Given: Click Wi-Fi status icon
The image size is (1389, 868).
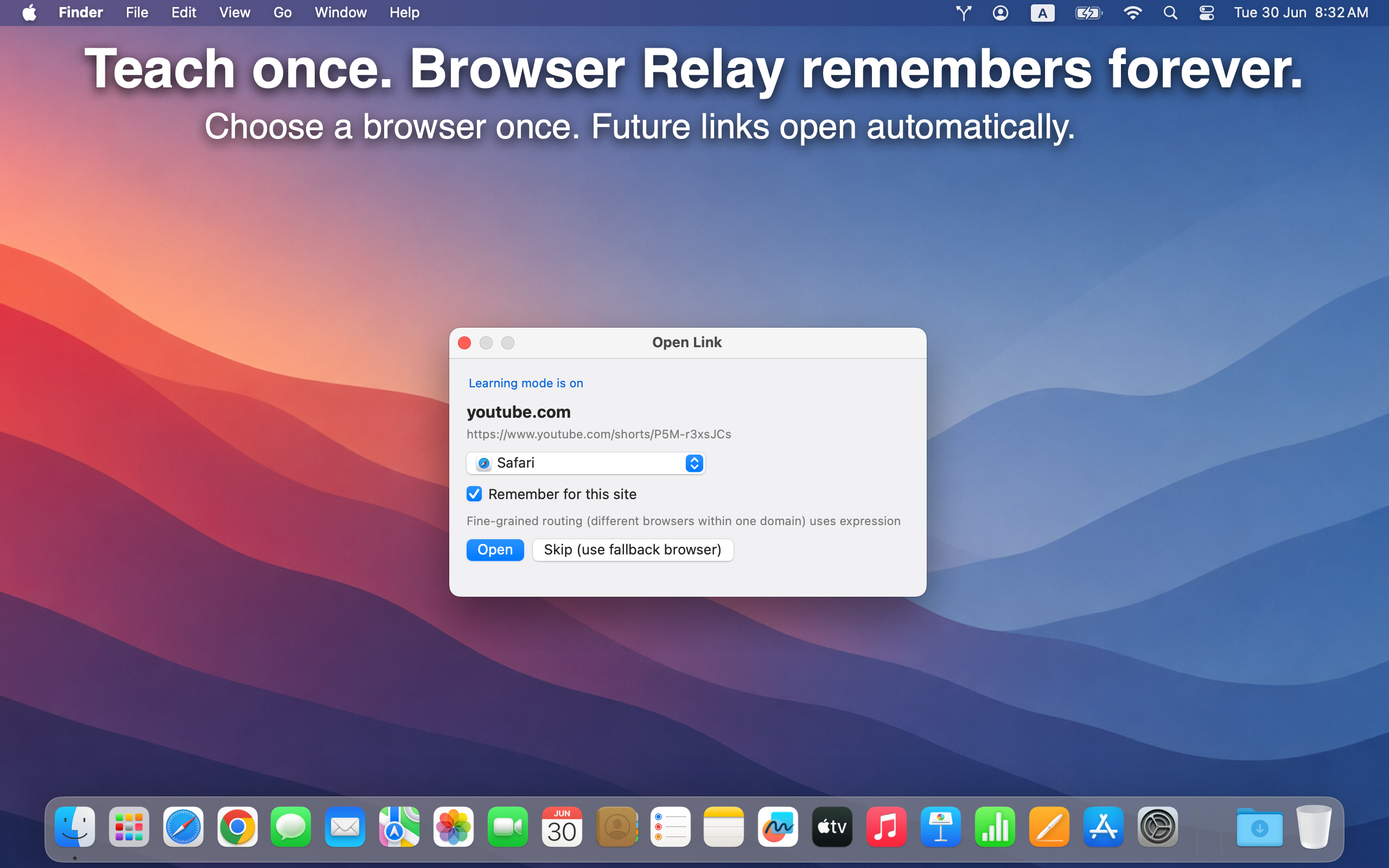Looking at the screenshot, I should pos(1132,12).
